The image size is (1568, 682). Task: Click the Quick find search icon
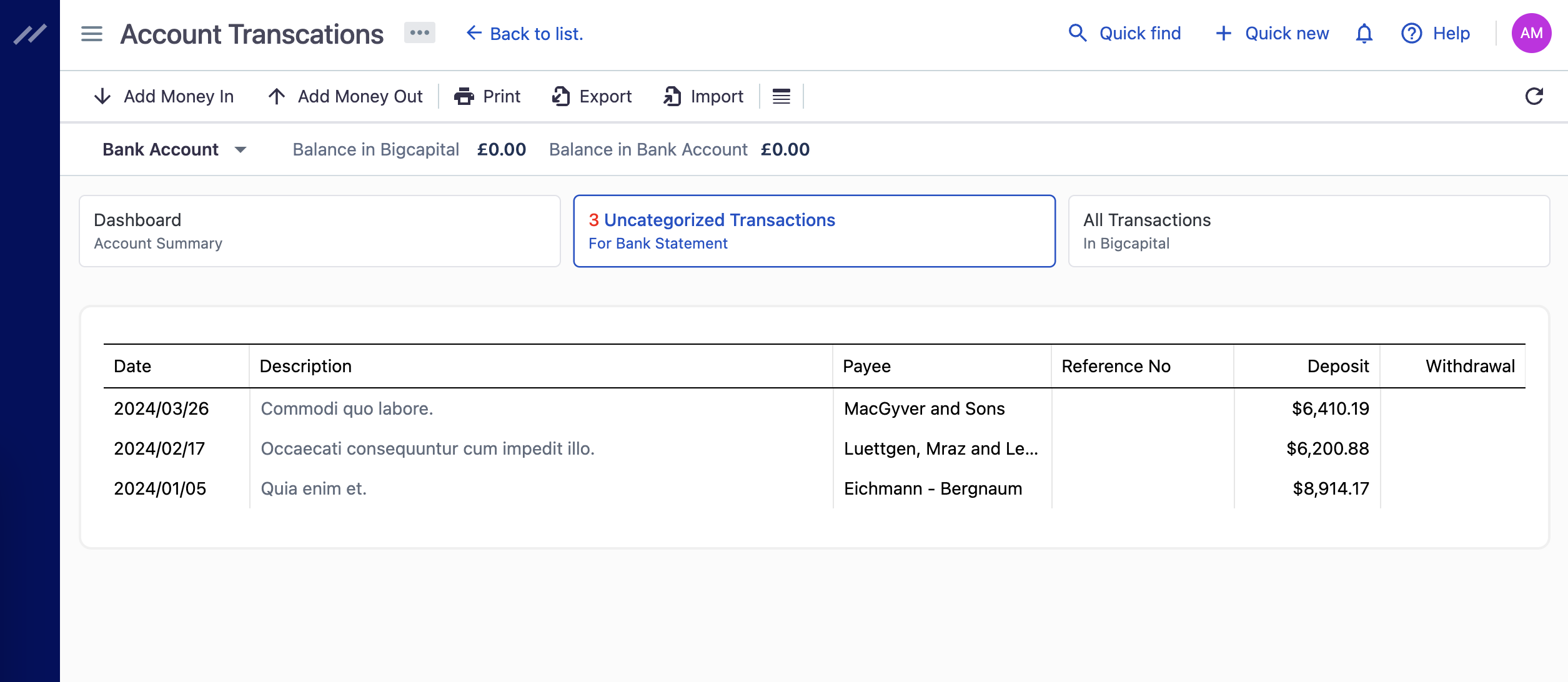[x=1078, y=33]
